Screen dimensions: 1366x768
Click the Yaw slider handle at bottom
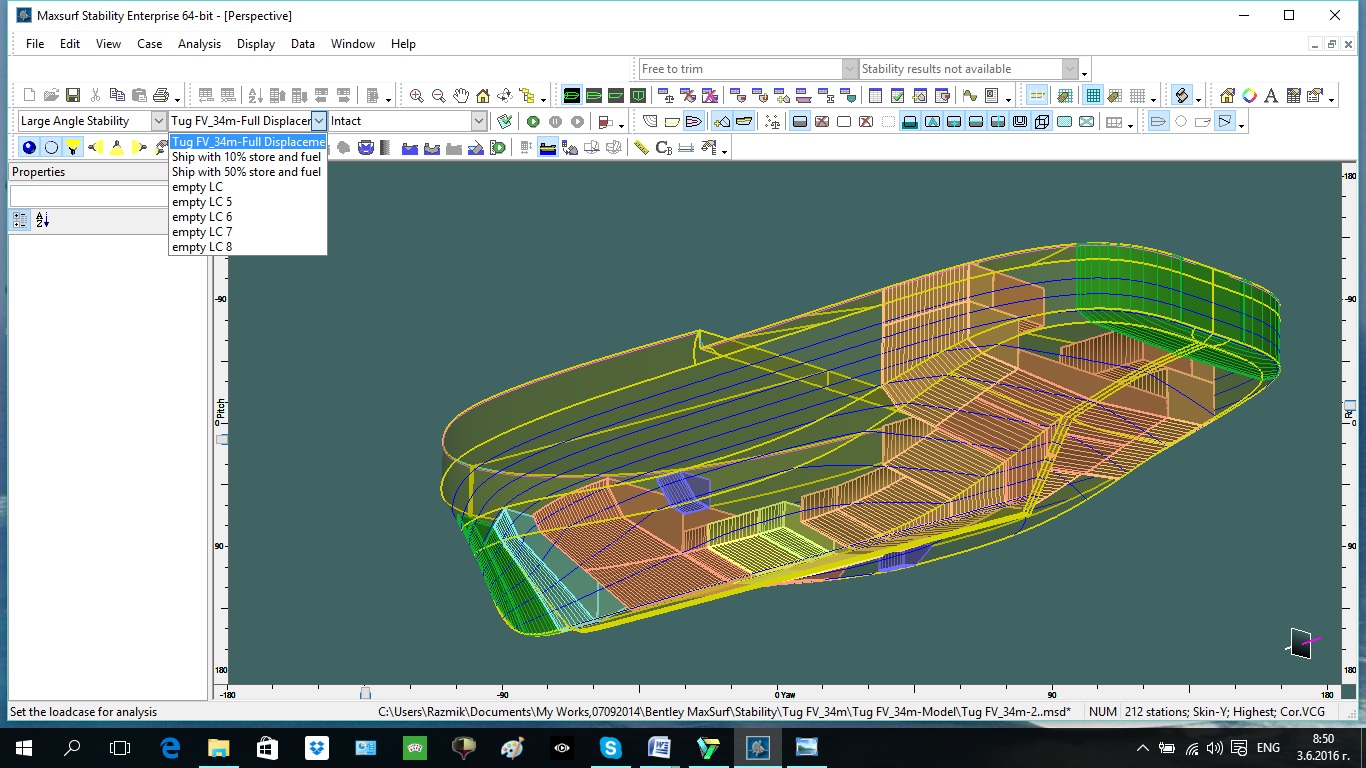[x=365, y=693]
